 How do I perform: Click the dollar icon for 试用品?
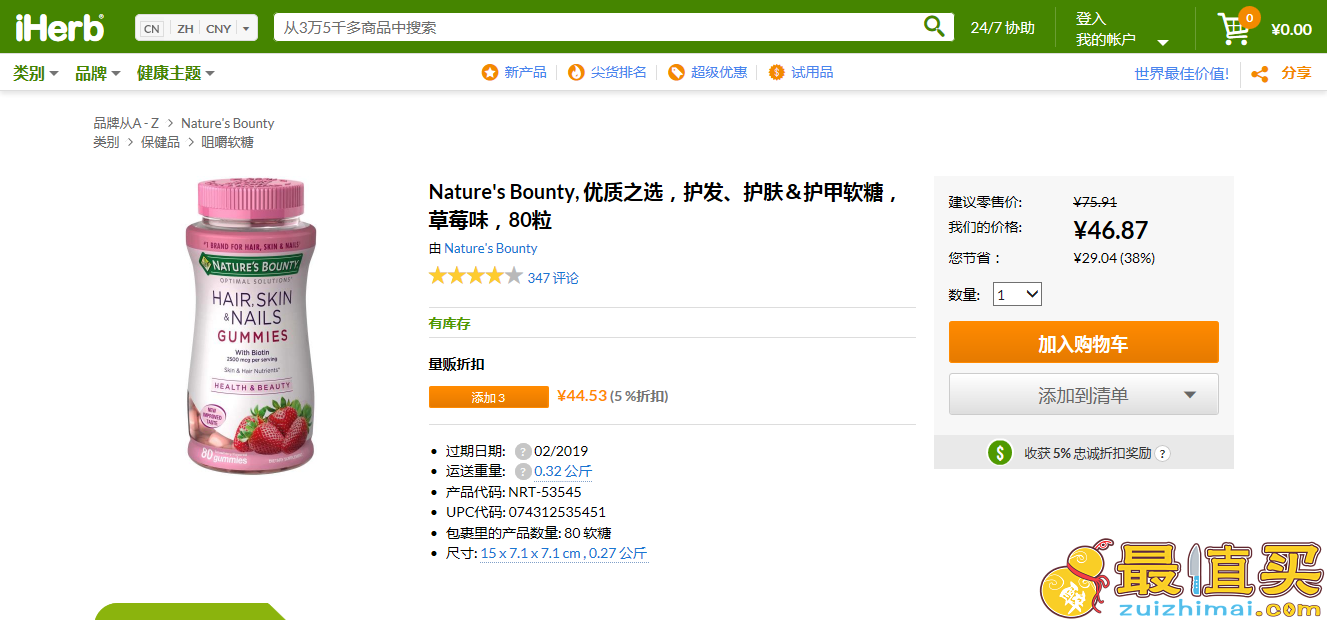[777, 73]
